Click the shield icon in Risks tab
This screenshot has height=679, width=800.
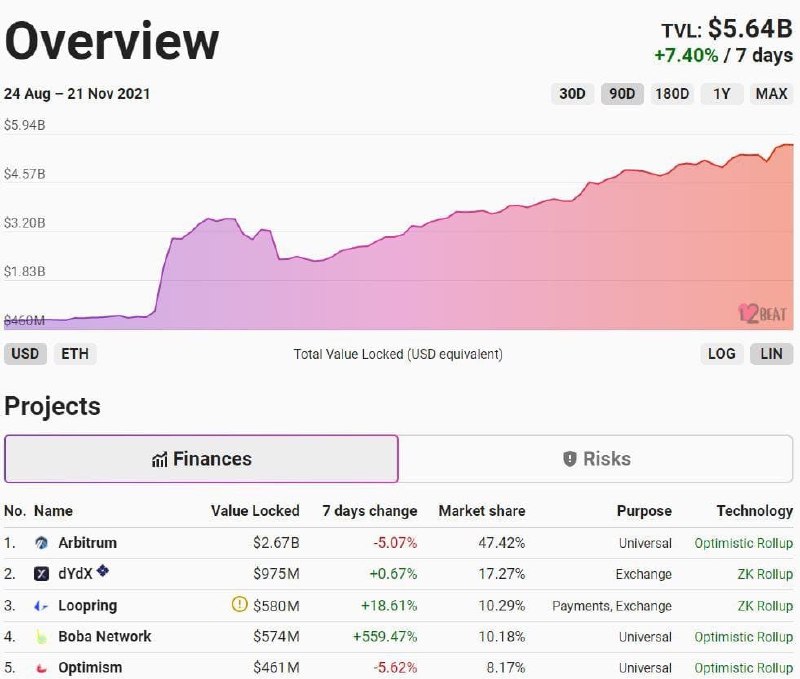pyautogui.click(x=569, y=459)
